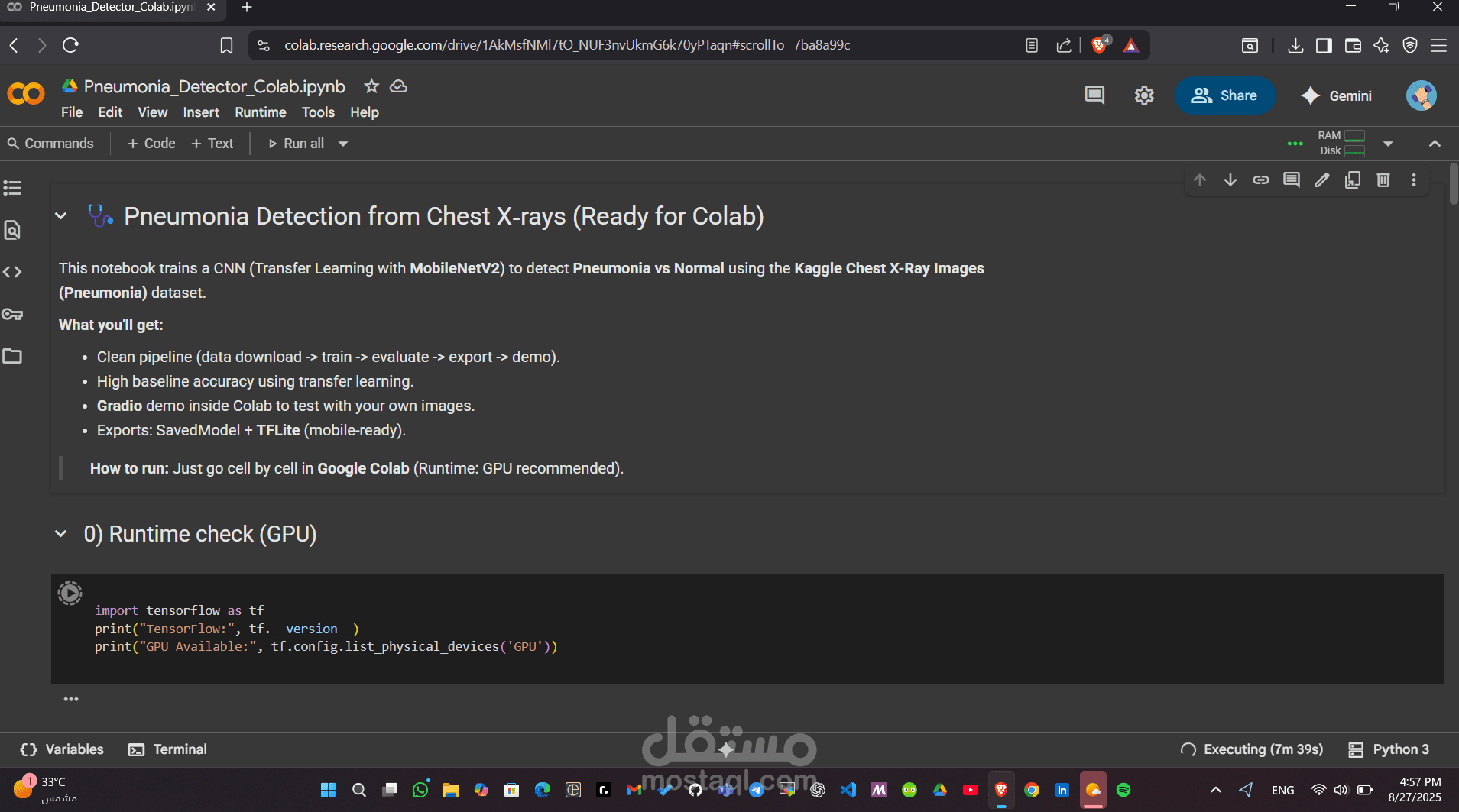Click the notebook vertical scrollbar
This screenshot has height=812, width=1459.
1453,183
